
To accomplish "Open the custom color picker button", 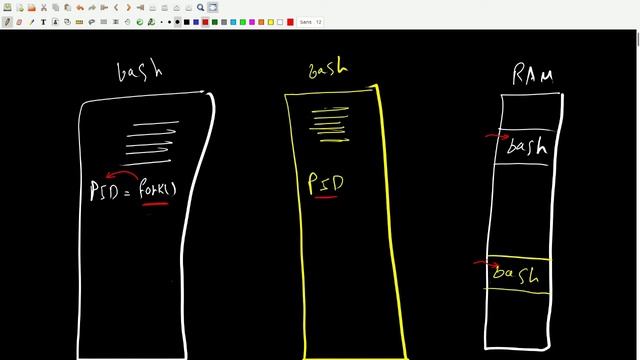I will click(x=290, y=22).
